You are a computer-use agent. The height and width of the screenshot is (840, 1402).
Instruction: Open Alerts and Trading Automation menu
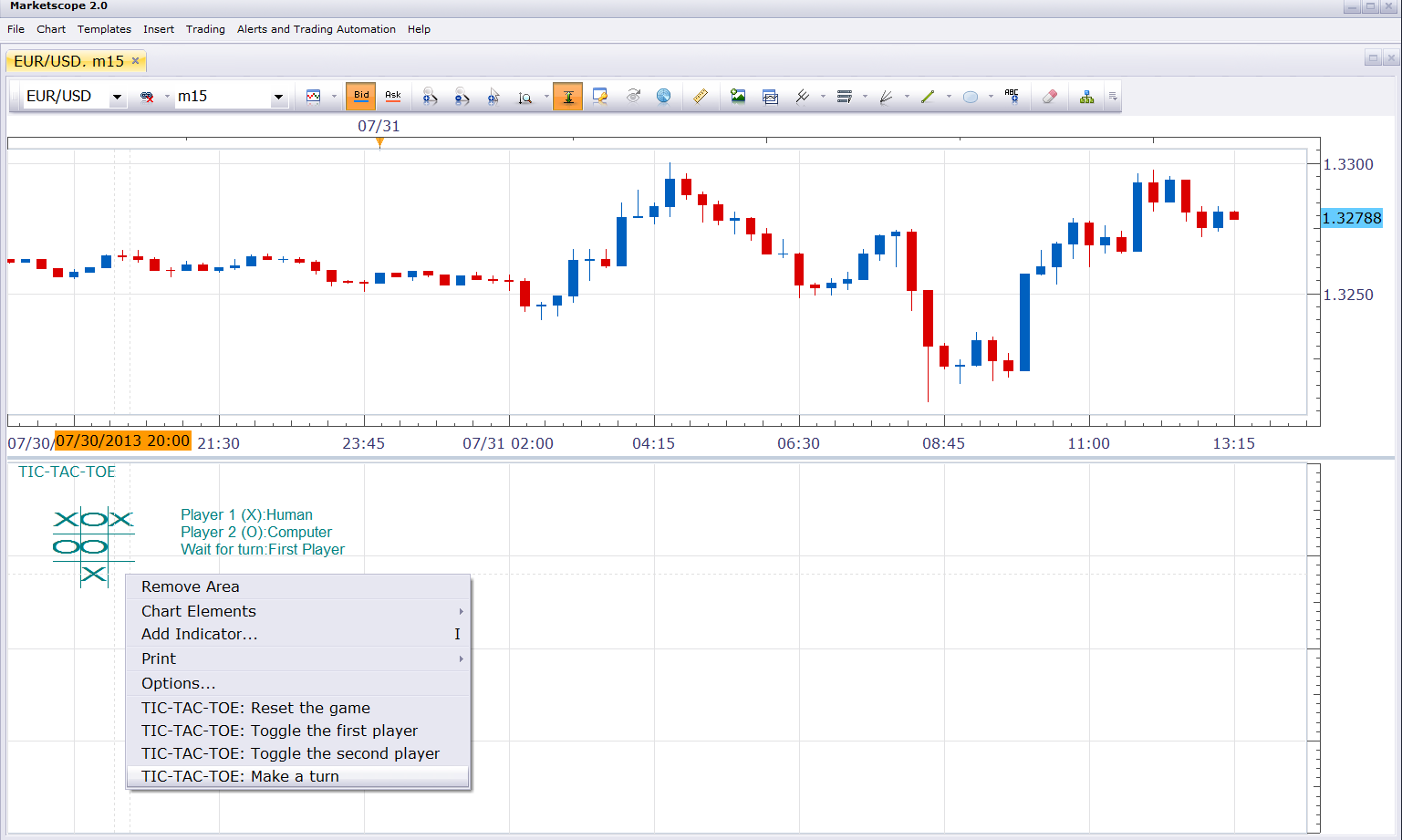coord(317,29)
